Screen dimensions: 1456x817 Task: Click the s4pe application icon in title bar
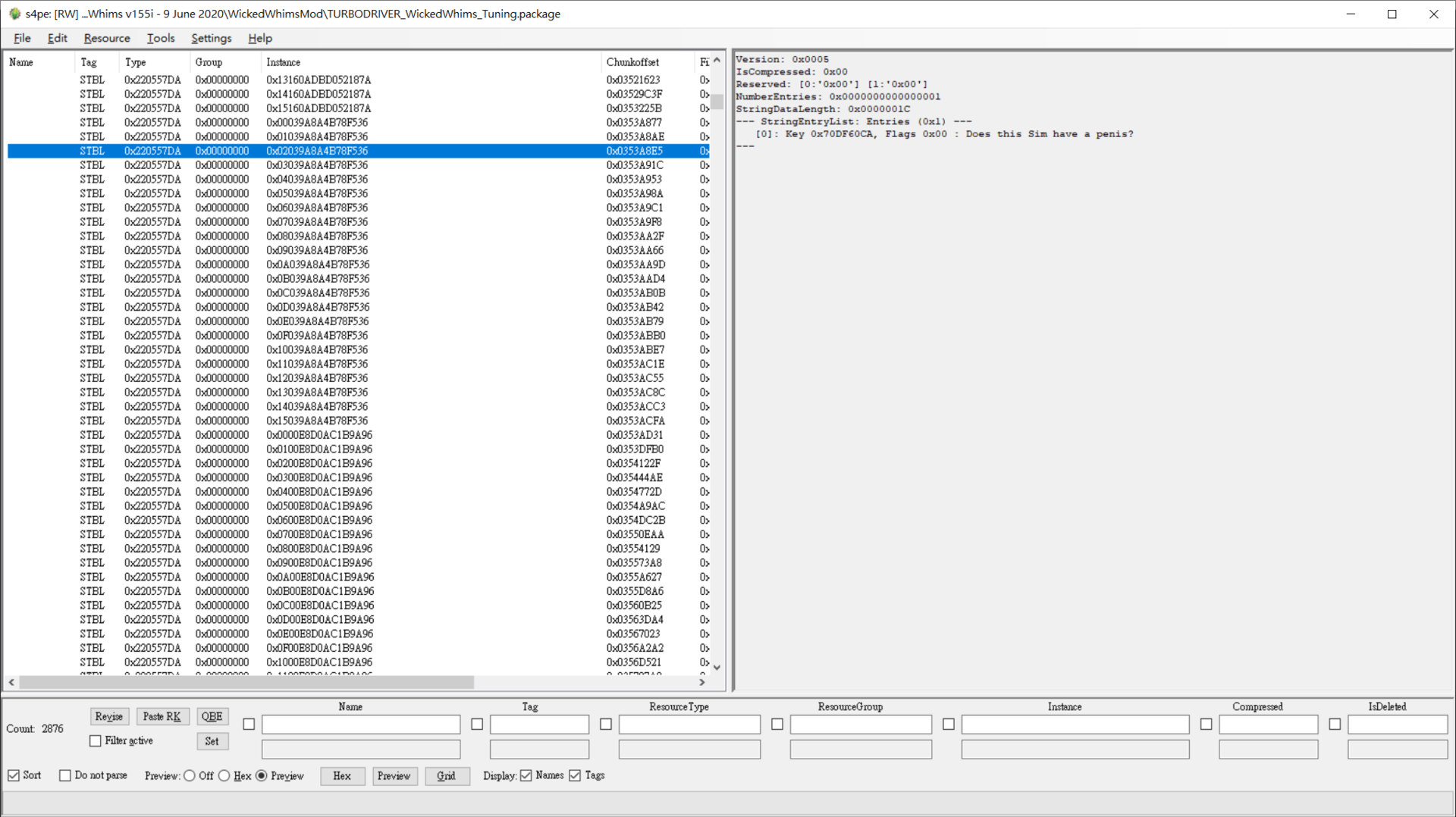tap(14, 14)
